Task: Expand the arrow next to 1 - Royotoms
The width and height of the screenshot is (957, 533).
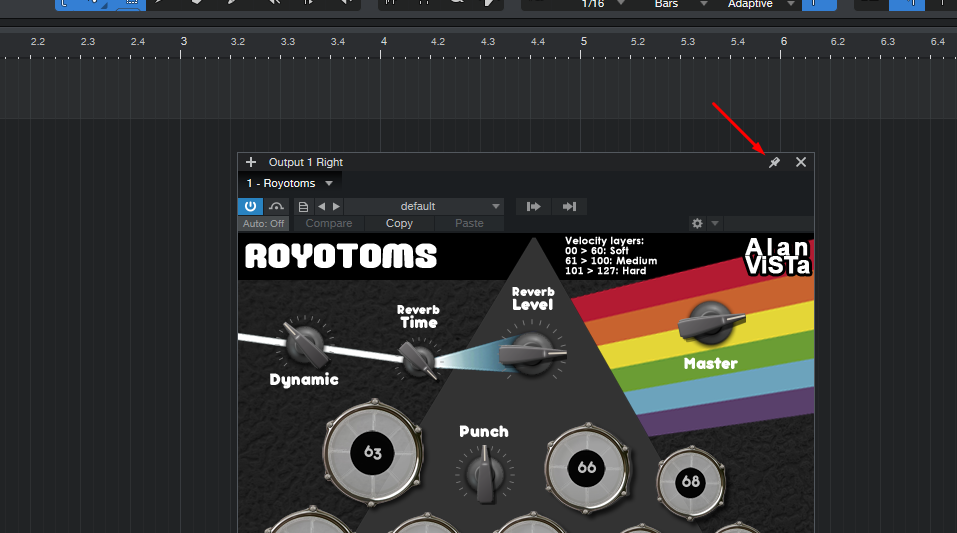Action: 329,183
